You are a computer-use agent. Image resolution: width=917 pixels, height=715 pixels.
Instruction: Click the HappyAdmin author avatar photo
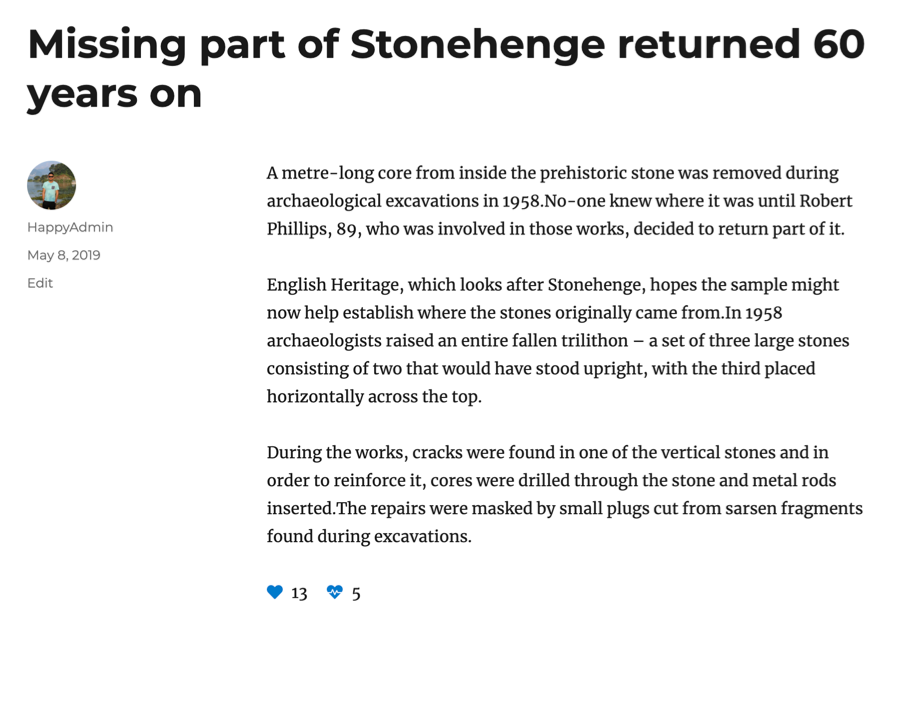[51, 185]
